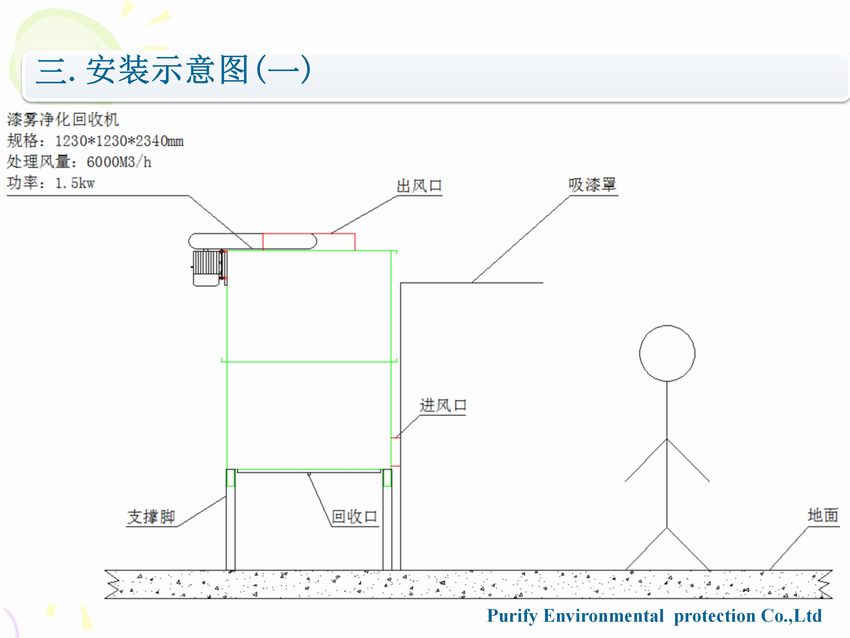The height and width of the screenshot is (638, 850).
Task: Select the 支撑脚 label
Action: tap(151, 517)
